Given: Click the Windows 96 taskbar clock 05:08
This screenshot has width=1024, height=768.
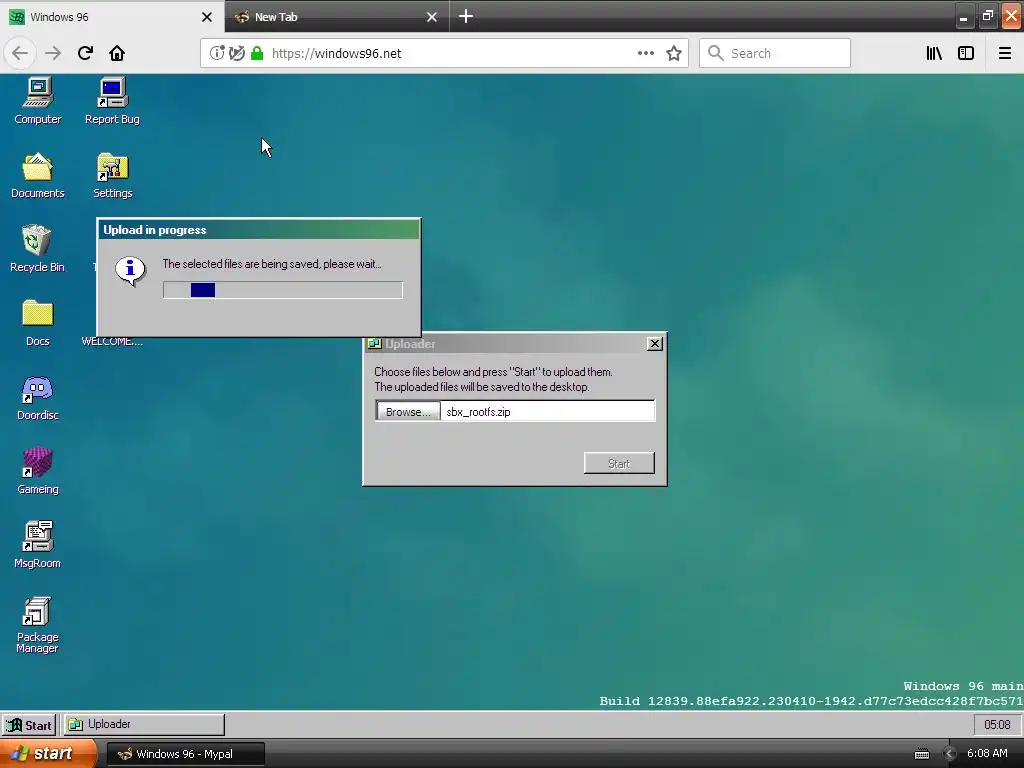Looking at the screenshot, I should tap(997, 724).
